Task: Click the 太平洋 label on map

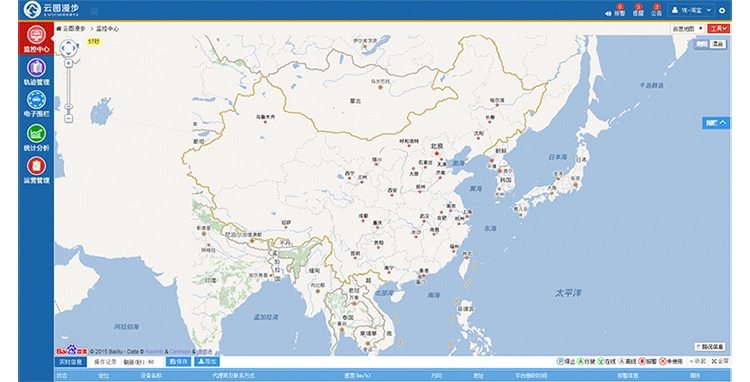Action: tap(568, 293)
